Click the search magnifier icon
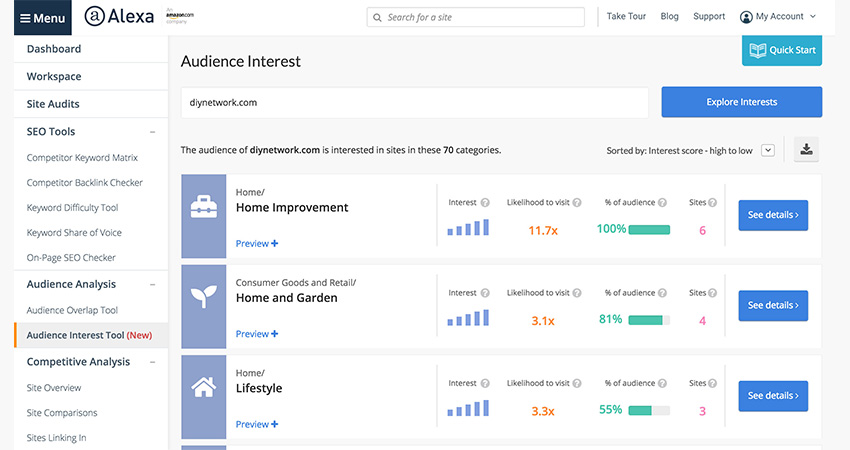Image resolution: width=850 pixels, height=450 pixels. click(377, 17)
